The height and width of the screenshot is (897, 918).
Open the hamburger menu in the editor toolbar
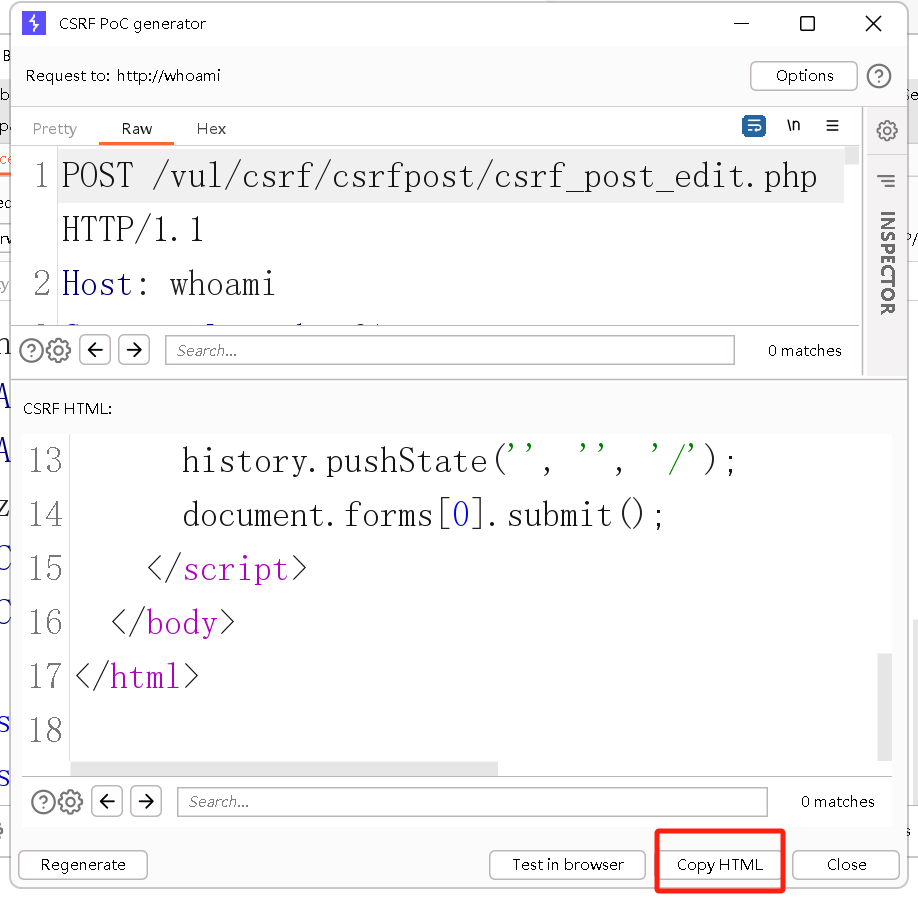point(832,126)
